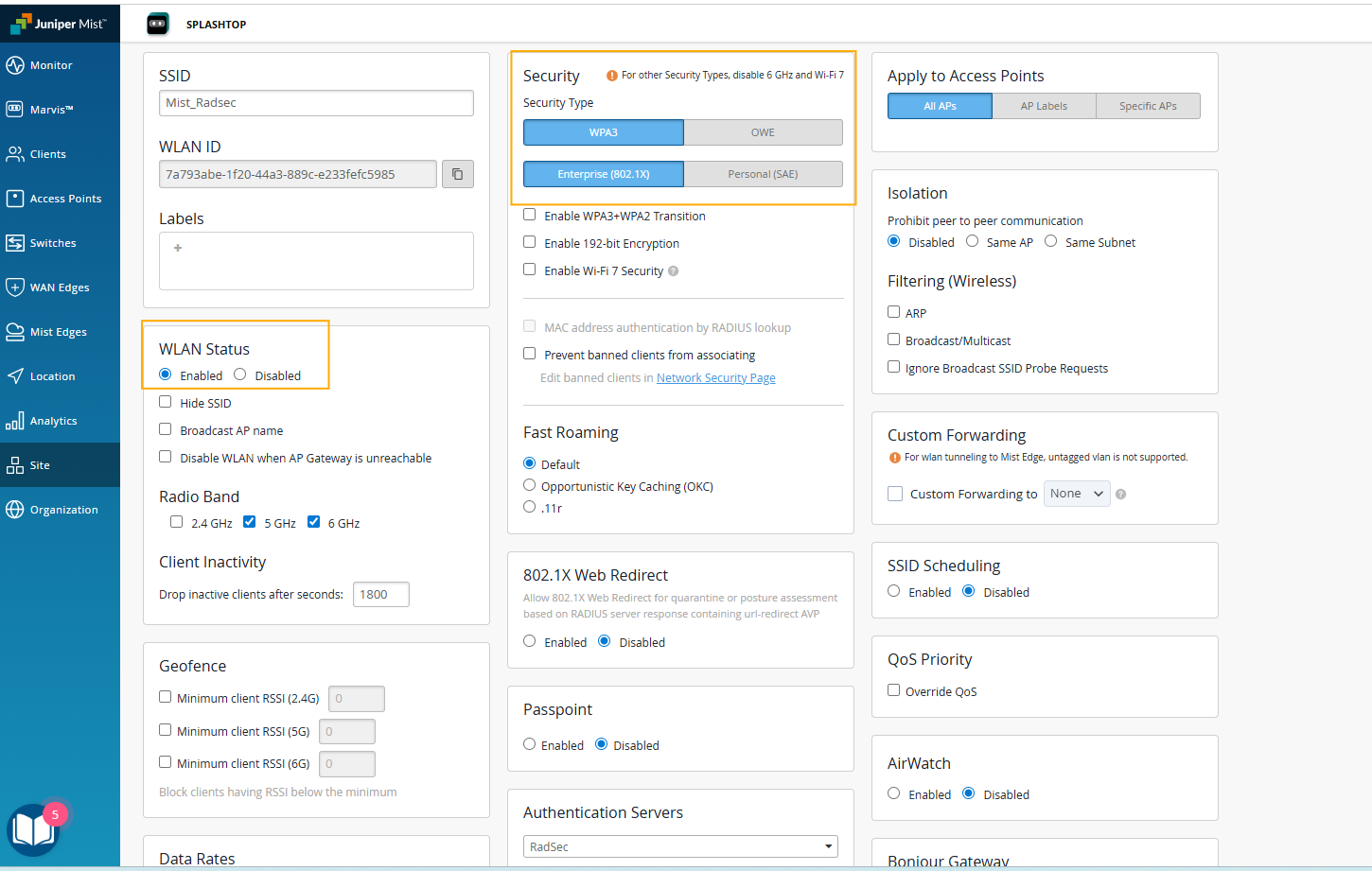Screen dimensions: 1372x871
Task: Edit drop inactive clients seconds field
Action: pyautogui.click(x=381, y=594)
